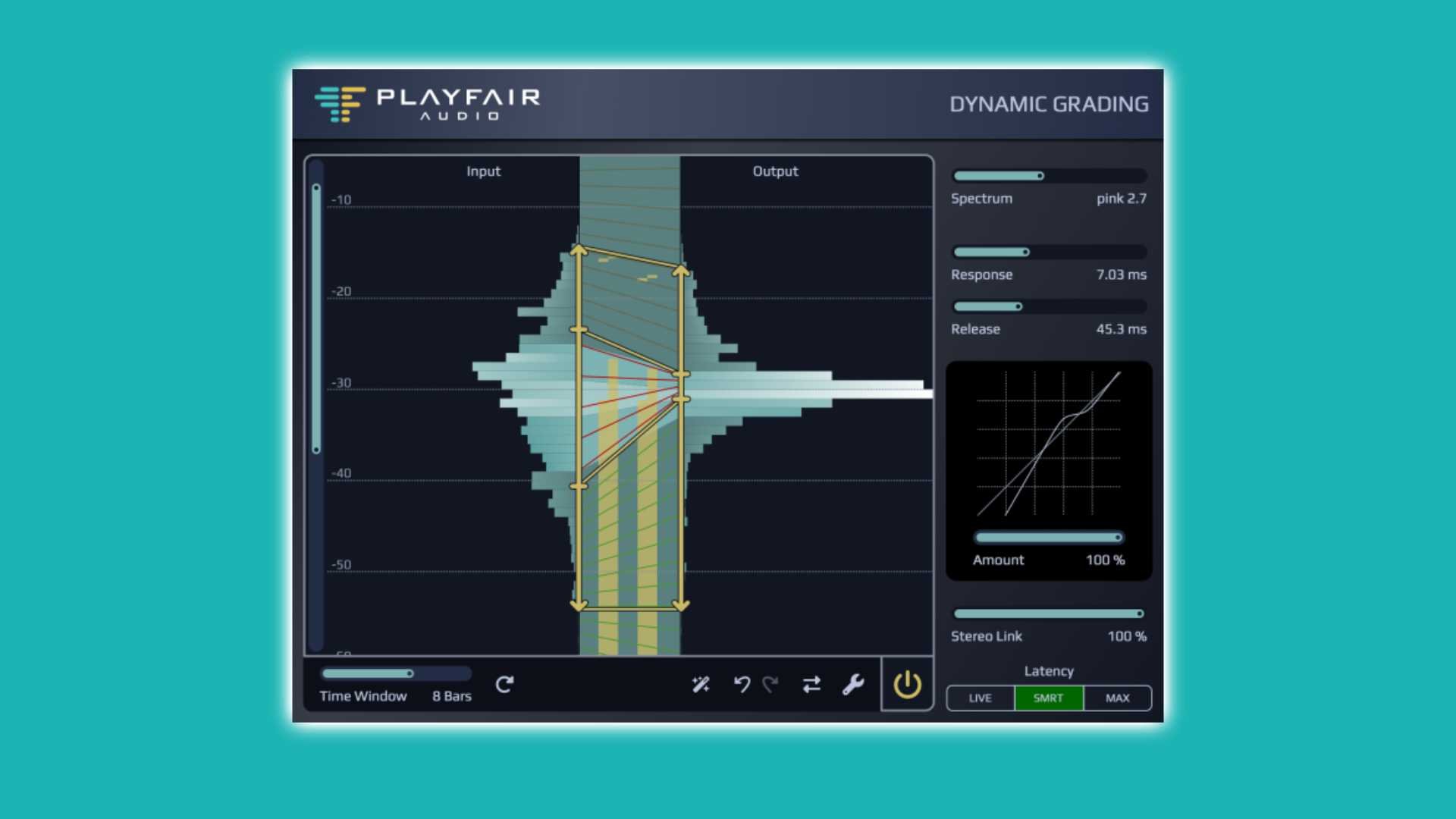
Task: Click the Release slider track
Action: [x=1049, y=306]
